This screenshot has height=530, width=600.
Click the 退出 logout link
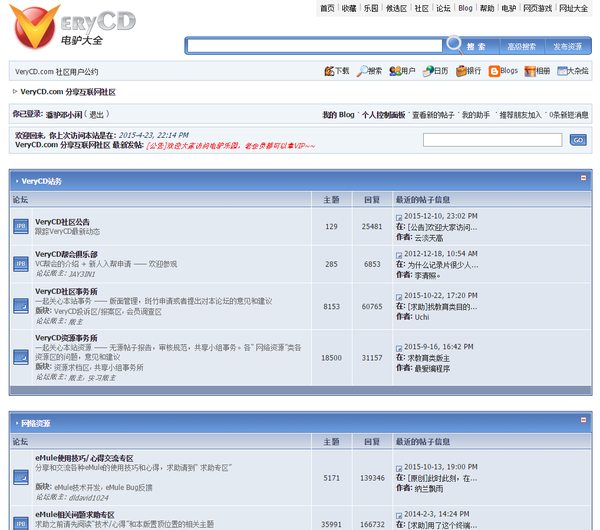[x=96, y=114]
